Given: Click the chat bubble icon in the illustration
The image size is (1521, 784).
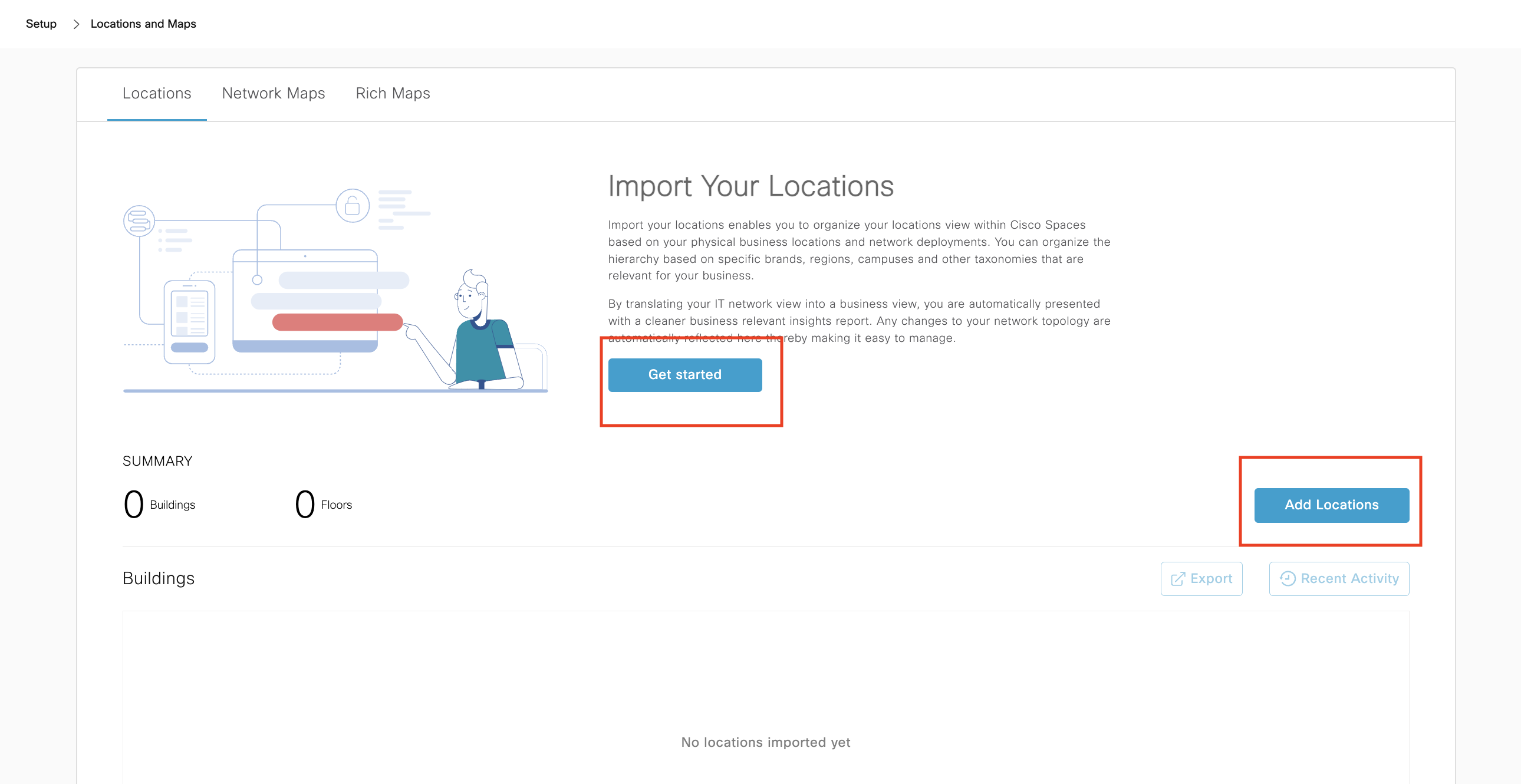Looking at the screenshot, I should 139,221.
